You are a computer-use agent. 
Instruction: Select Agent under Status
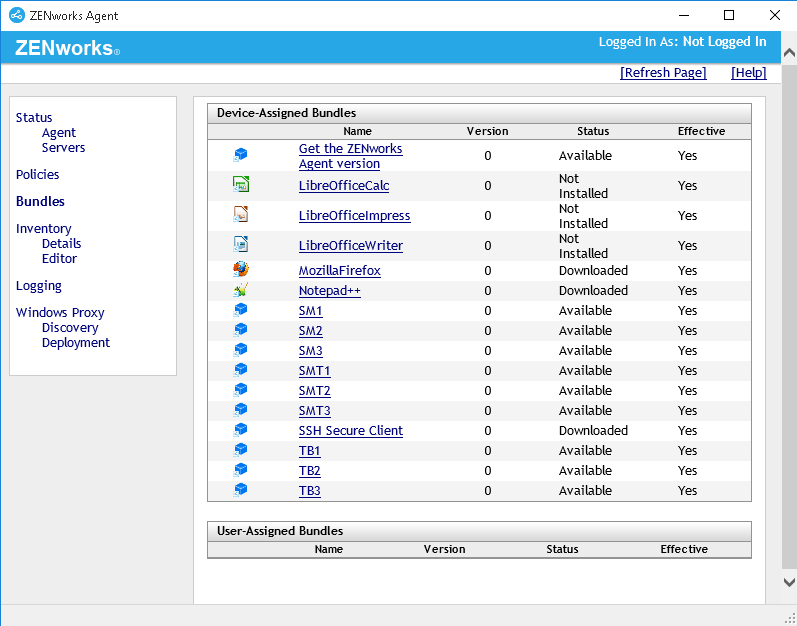(58, 132)
